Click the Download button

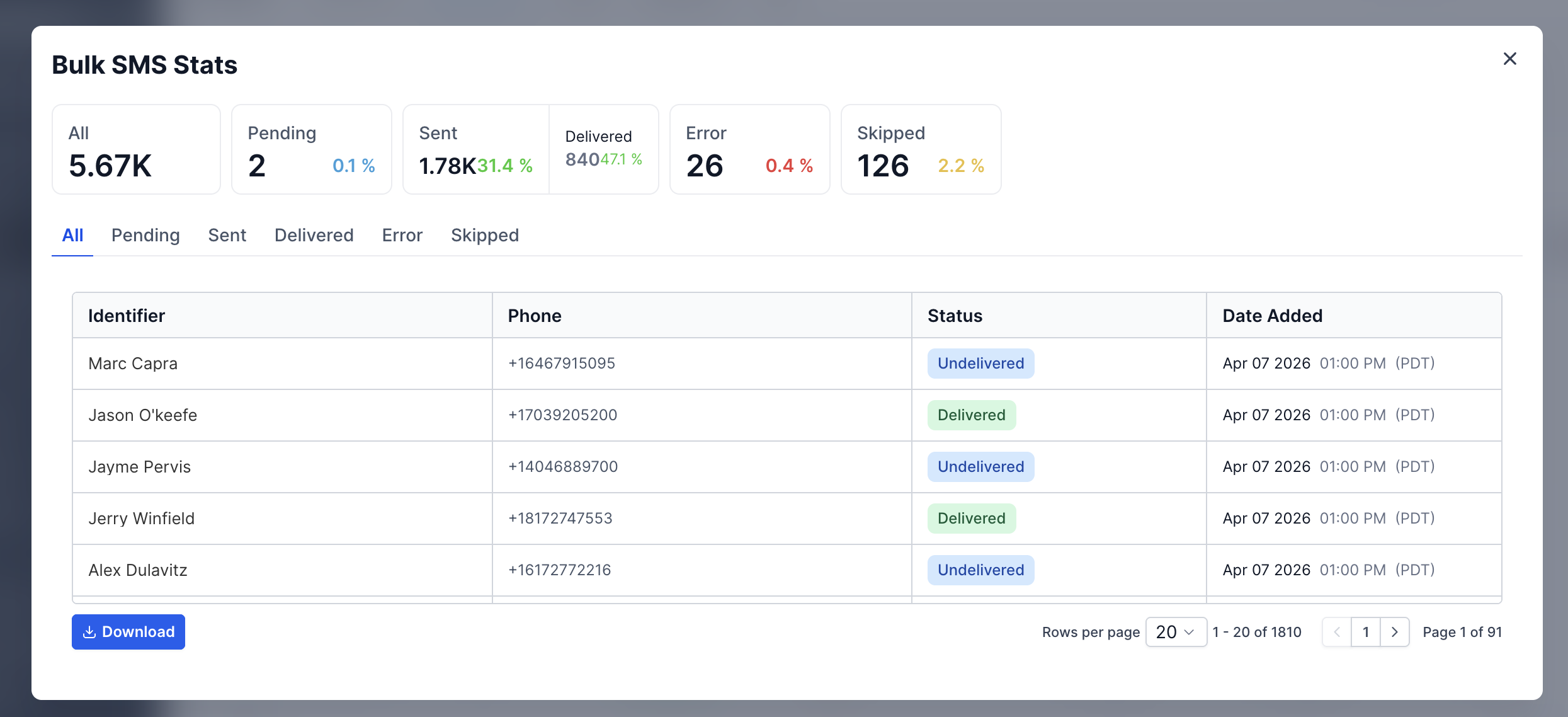[x=128, y=631]
